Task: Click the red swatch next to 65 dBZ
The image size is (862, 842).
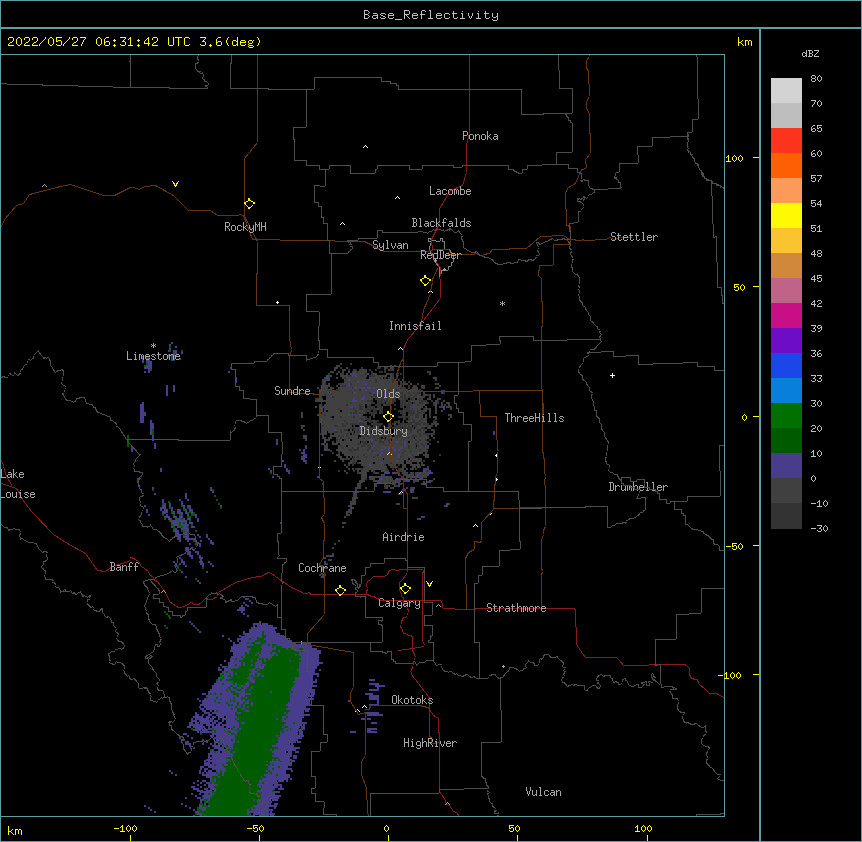Action: click(x=786, y=140)
